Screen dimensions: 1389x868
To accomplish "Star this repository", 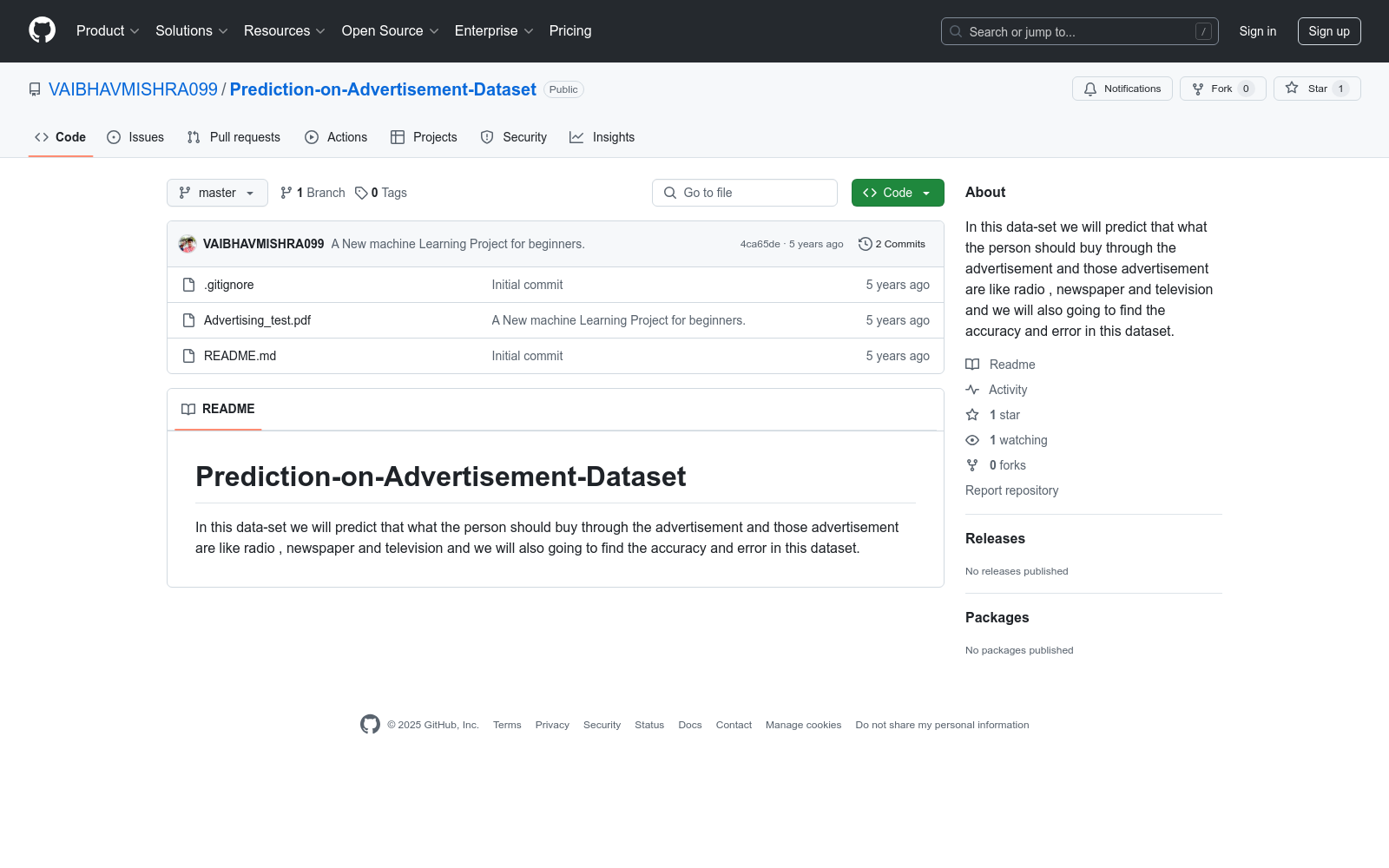I will [x=1317, y=89].
